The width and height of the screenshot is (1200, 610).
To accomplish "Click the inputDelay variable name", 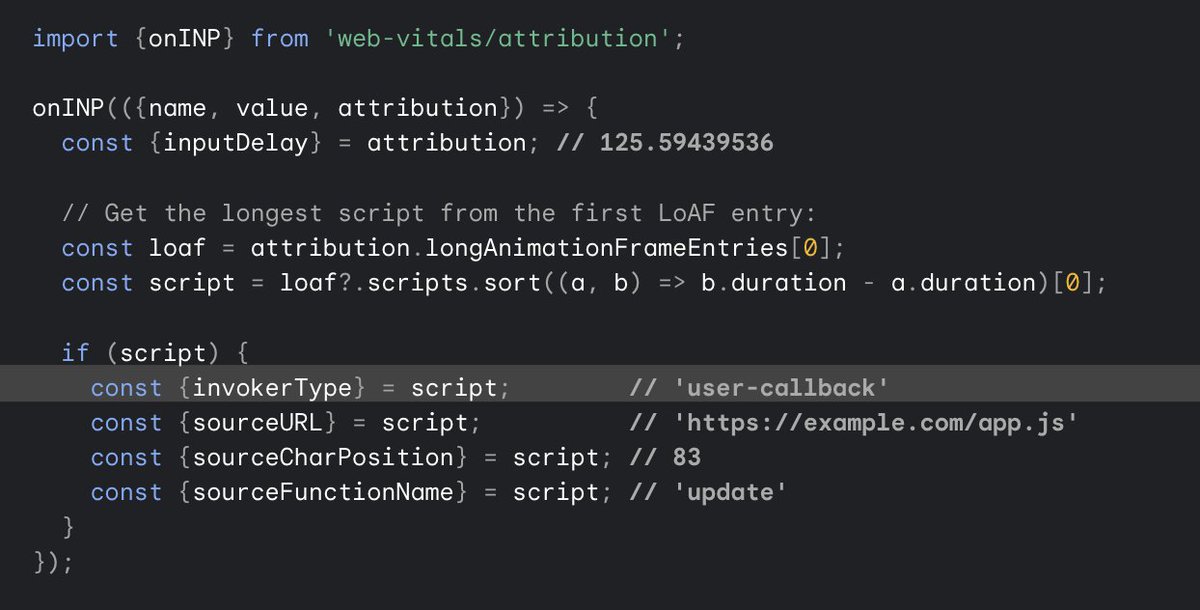I will coord(236,143).
